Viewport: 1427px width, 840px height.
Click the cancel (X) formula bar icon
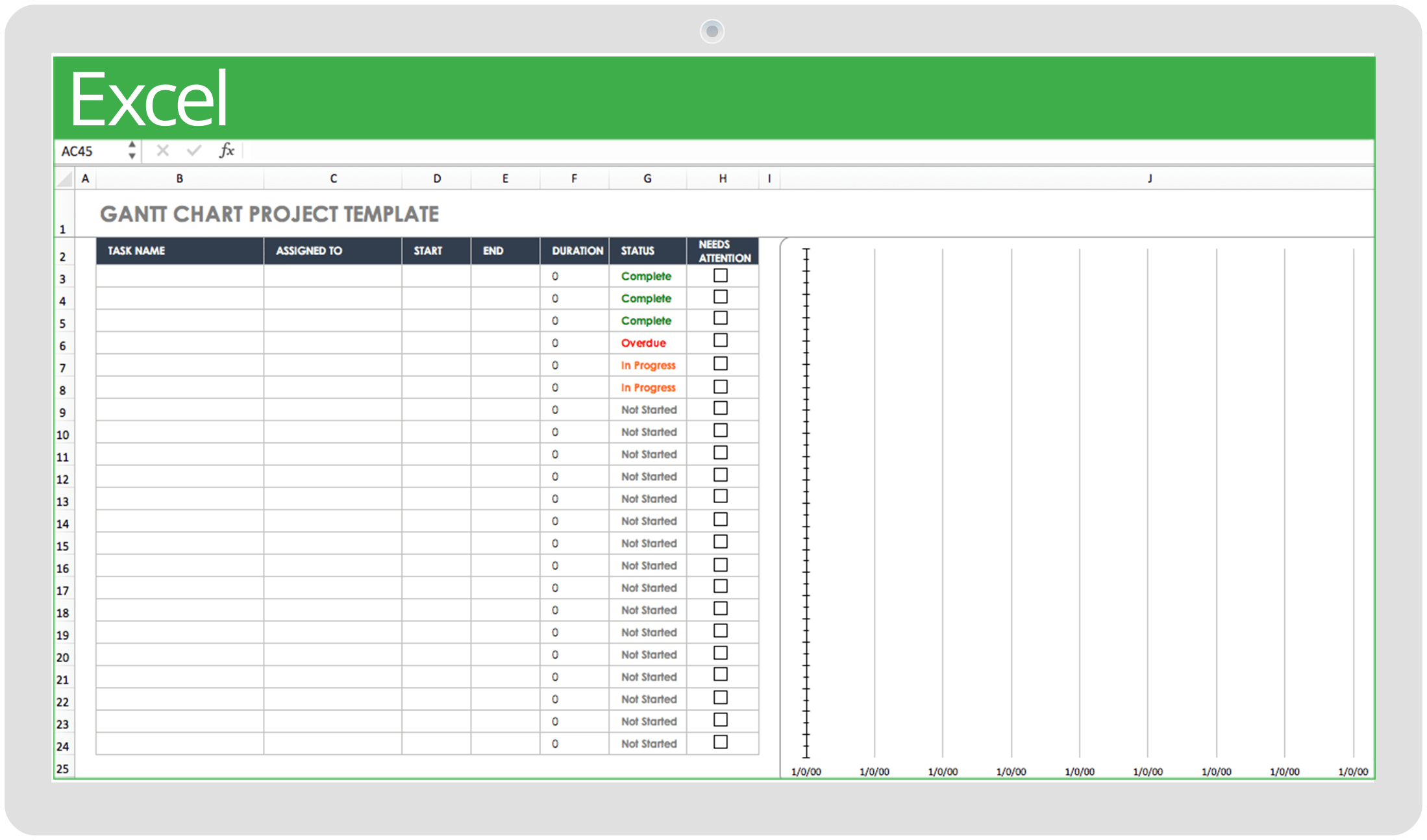point(162,151)
